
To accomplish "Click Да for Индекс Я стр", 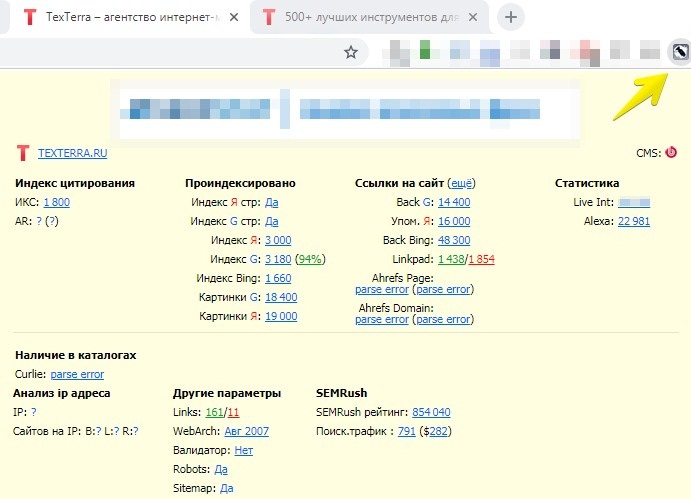I will pos(271,202).
